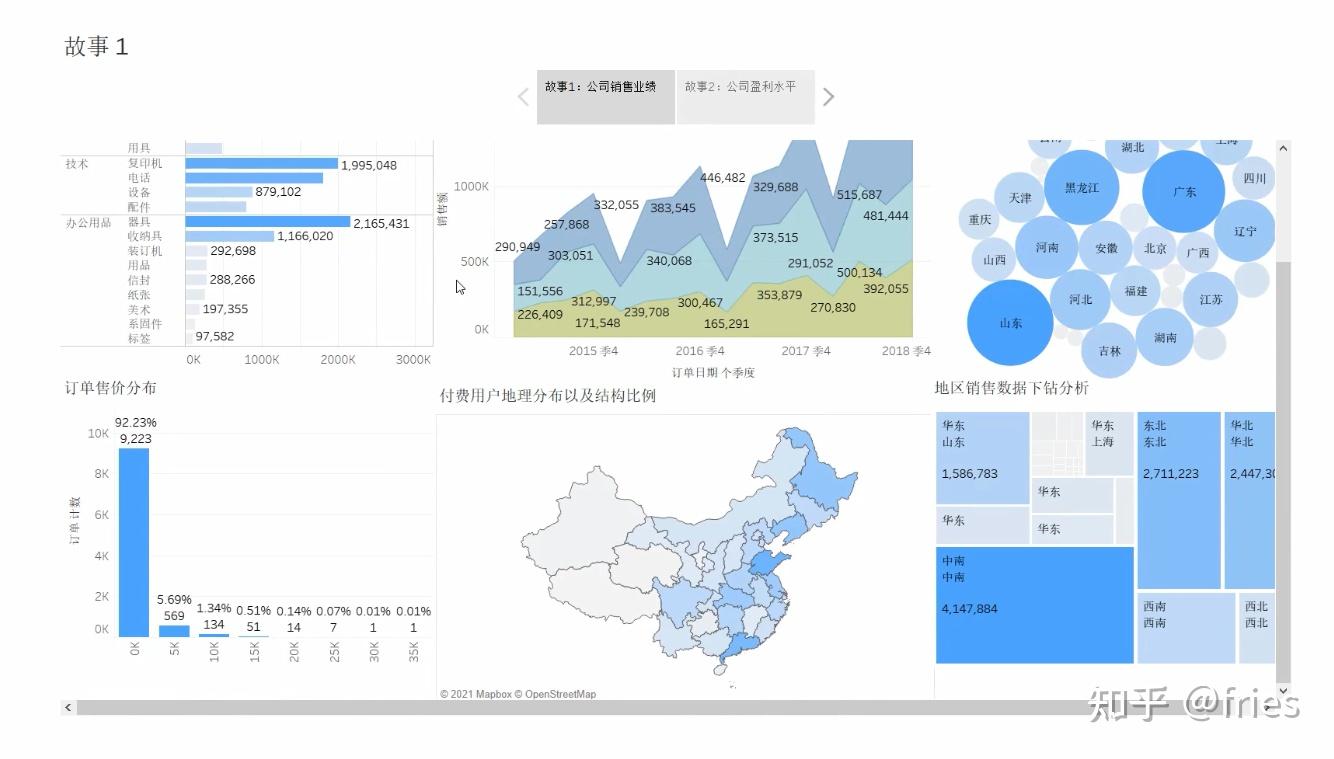The image size is (1334, 759).
Task: Click the 2018 季4 axis label
Action: [906, 351]
